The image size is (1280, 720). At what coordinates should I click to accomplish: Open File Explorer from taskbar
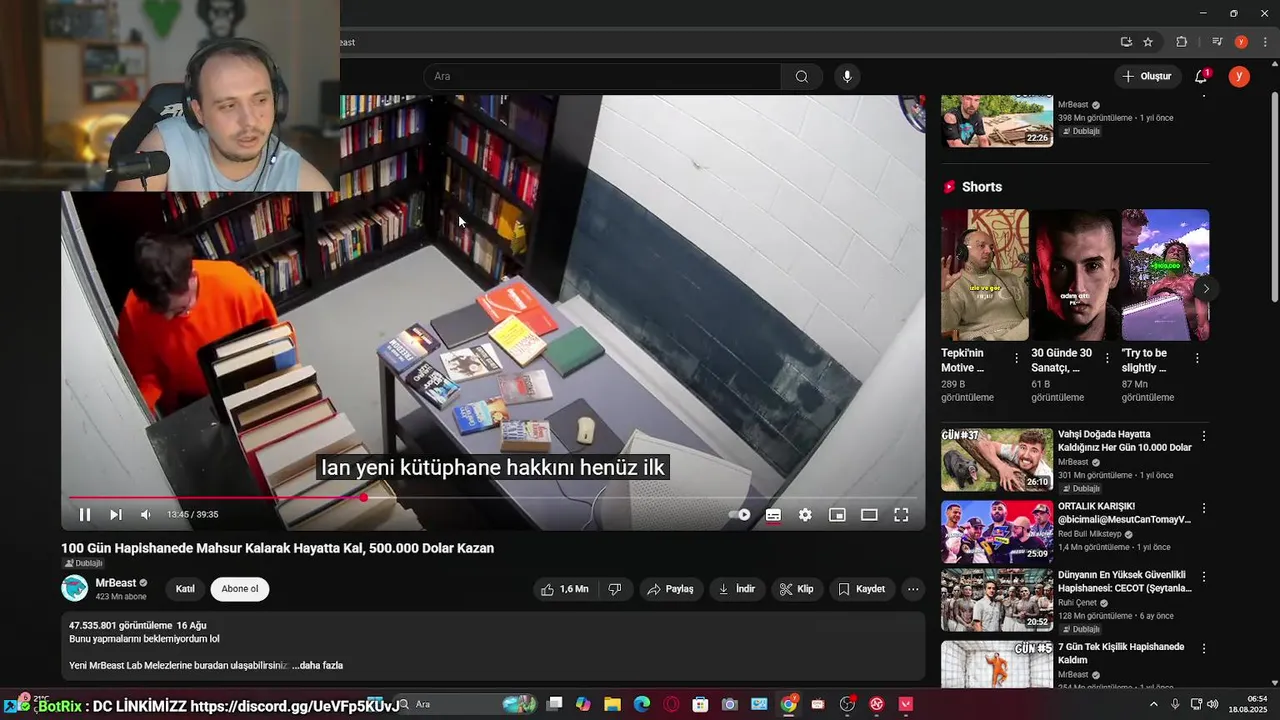[612, 704]
